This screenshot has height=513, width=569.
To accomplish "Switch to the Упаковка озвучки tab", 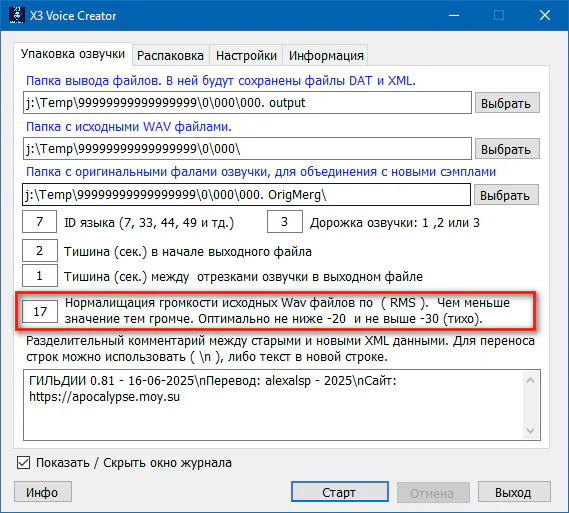I will point(73,54).
